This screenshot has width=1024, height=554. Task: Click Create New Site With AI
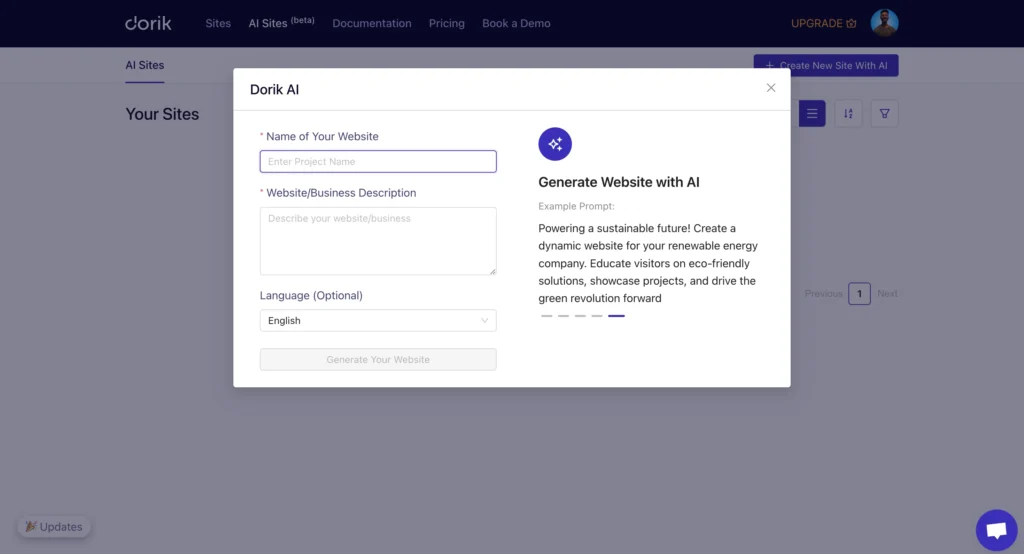(826, 65)
